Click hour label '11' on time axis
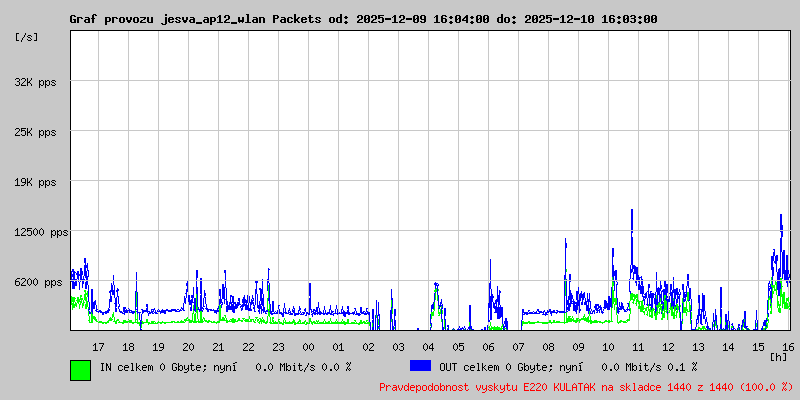 tap(638, 347)
